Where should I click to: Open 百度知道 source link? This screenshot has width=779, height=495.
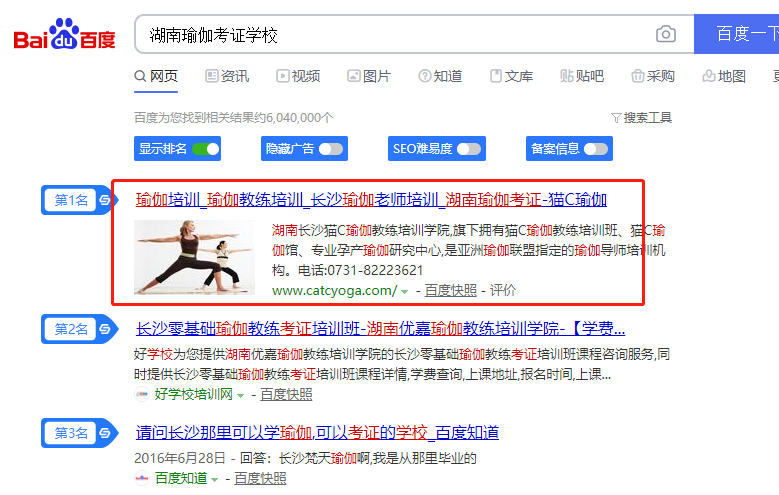click(181, 478)
